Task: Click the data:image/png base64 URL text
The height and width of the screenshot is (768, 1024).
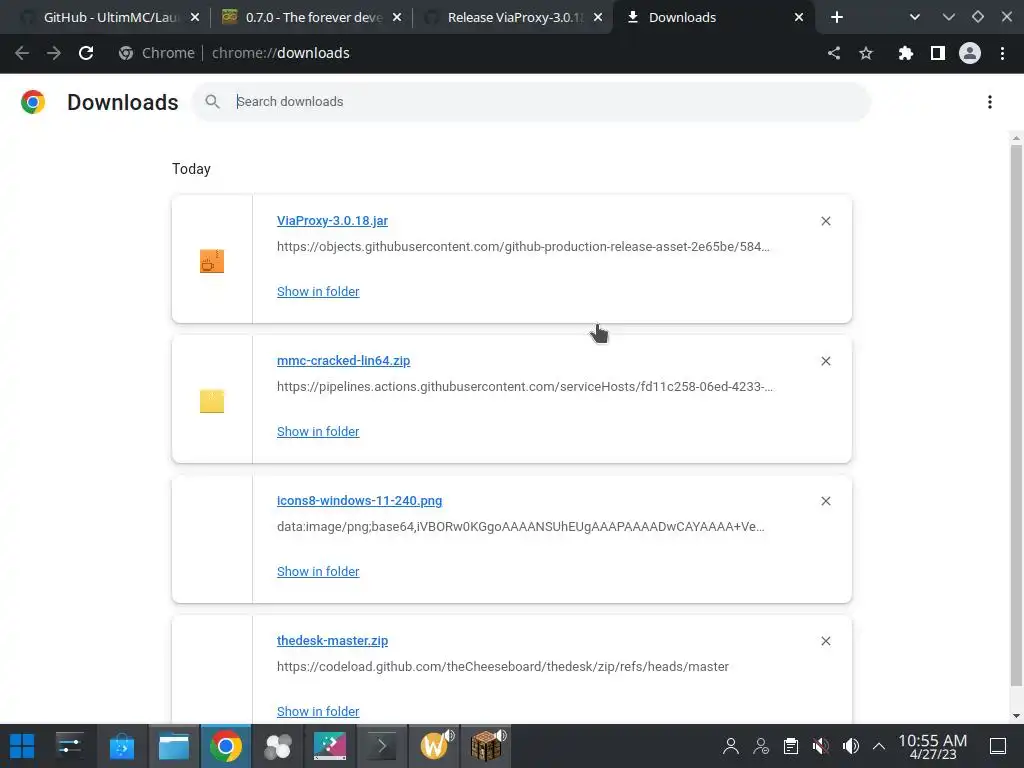Action: click(x=520, y=526)
